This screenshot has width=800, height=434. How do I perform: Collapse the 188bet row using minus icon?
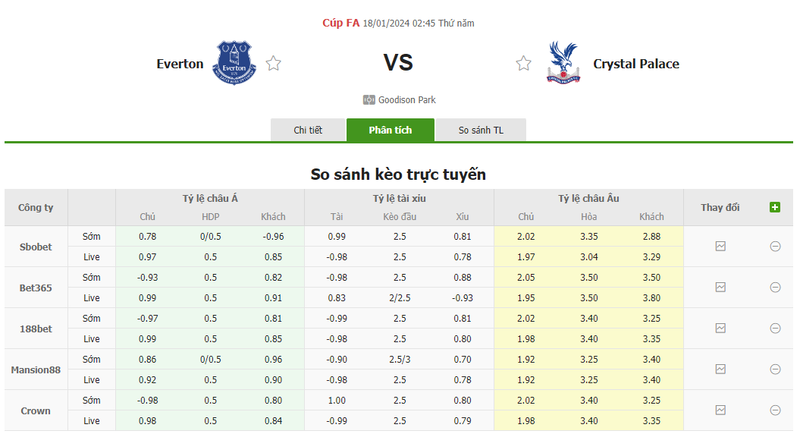pos(775,328)
